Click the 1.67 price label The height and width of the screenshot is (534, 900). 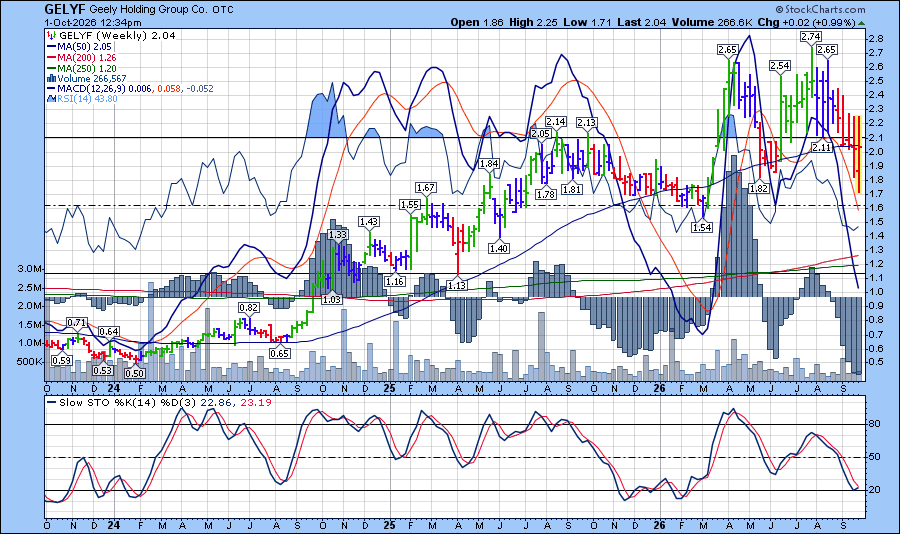[426, 187]
